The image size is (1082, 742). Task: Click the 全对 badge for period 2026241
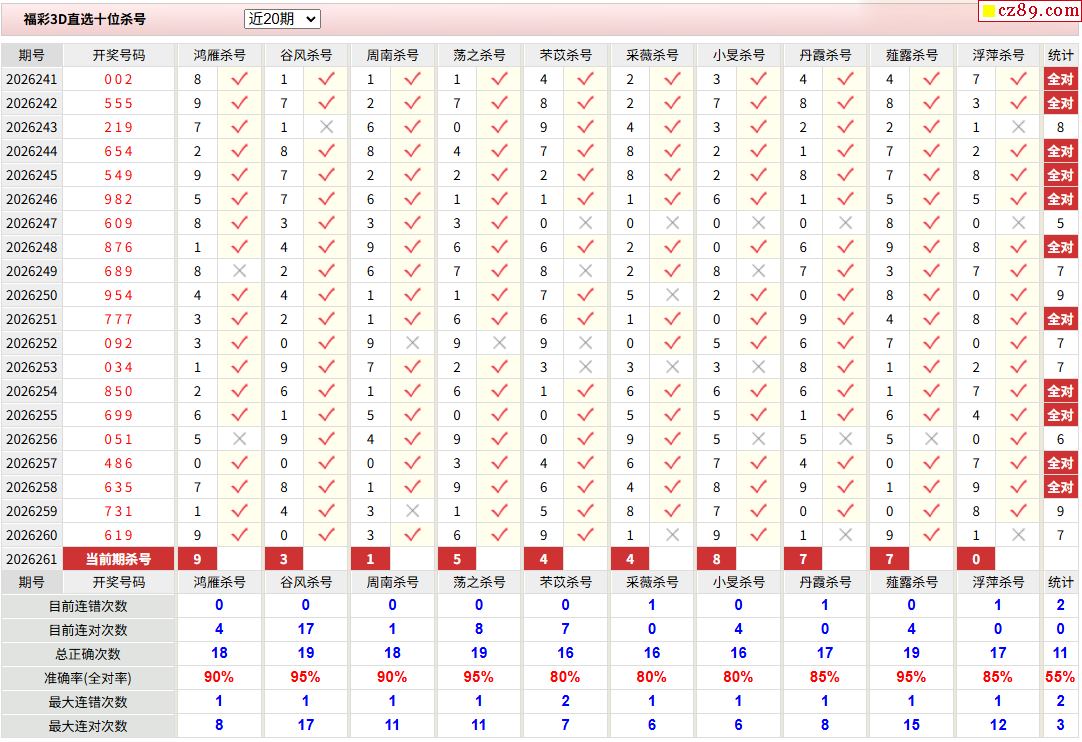1061,79
